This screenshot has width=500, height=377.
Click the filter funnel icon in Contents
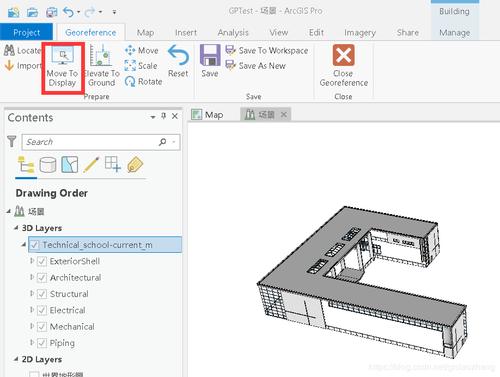(12, 141)
